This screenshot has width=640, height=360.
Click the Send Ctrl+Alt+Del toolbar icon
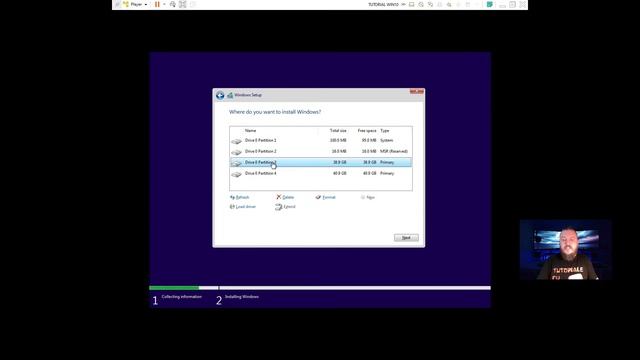pyautogui.click(x=173, y=4)
